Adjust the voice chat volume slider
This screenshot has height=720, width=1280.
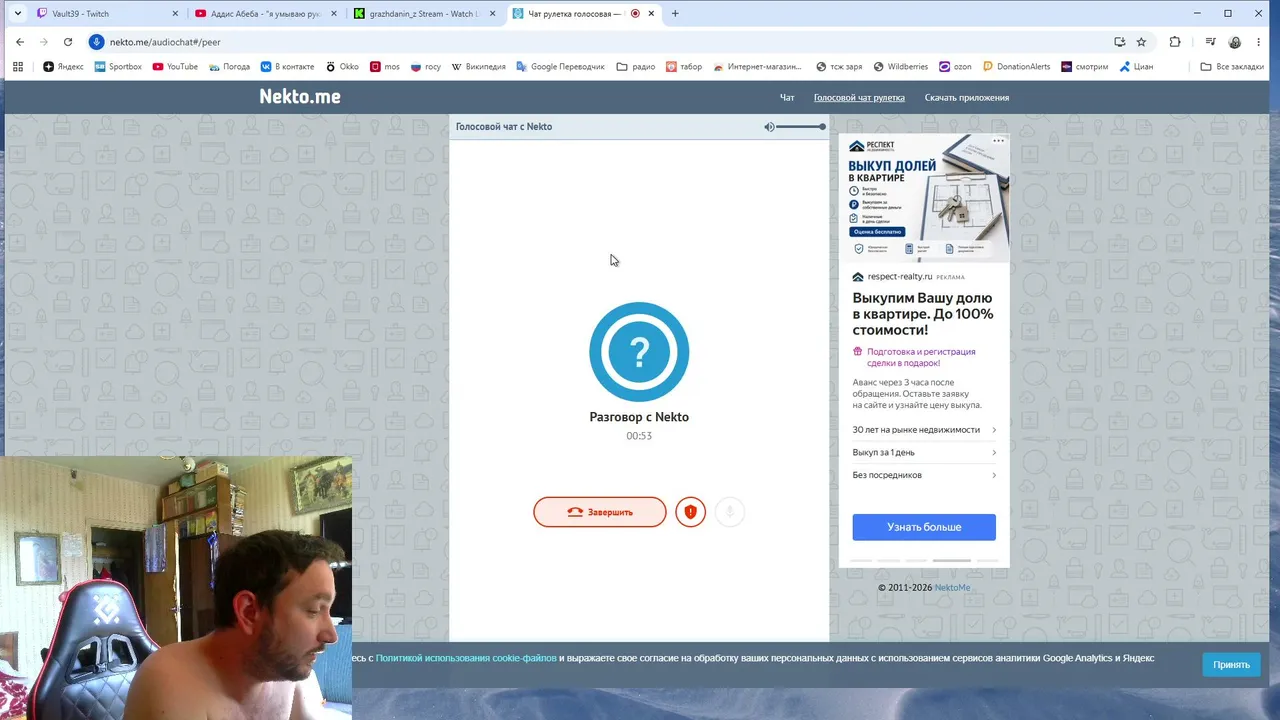(x=800, y=127)
